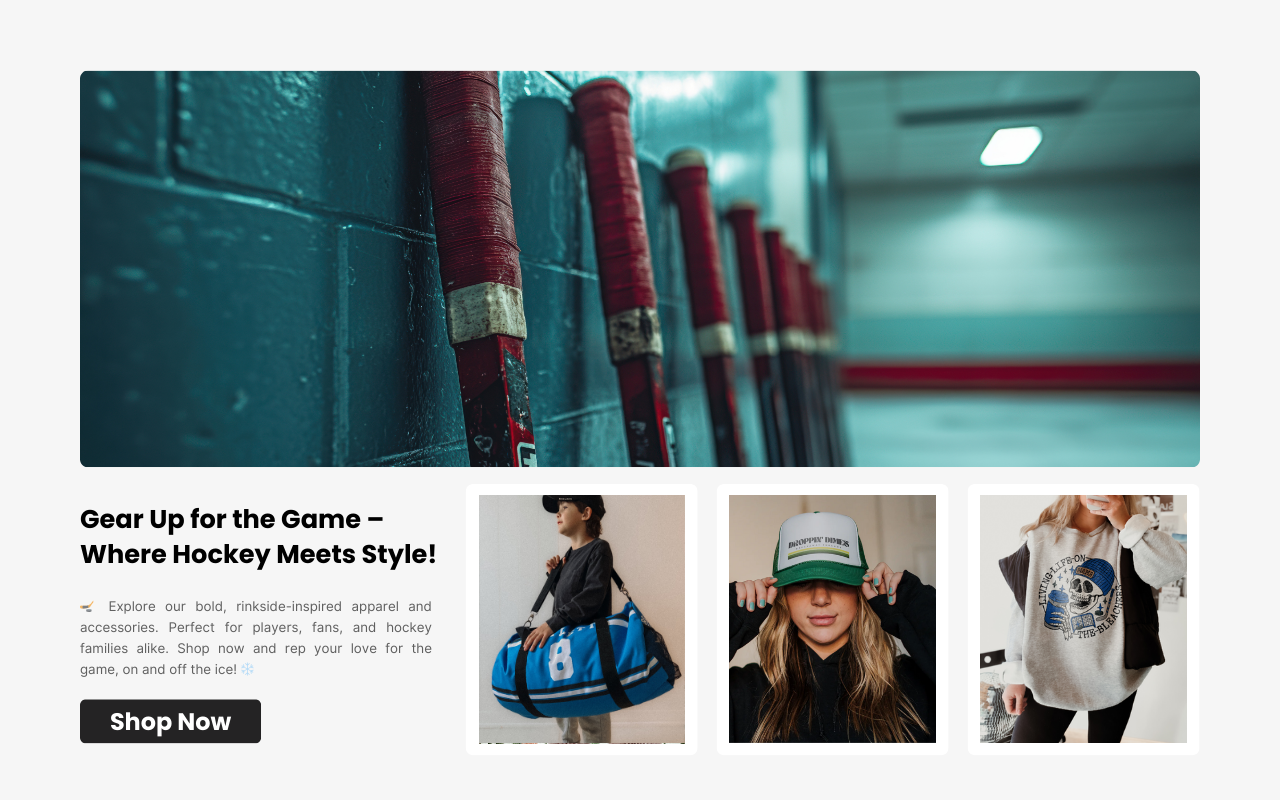This screenshot has height=800, width=1280.
Task: Click the rinkside-inspired apparel description paragraph
Action: click(256, 638)
